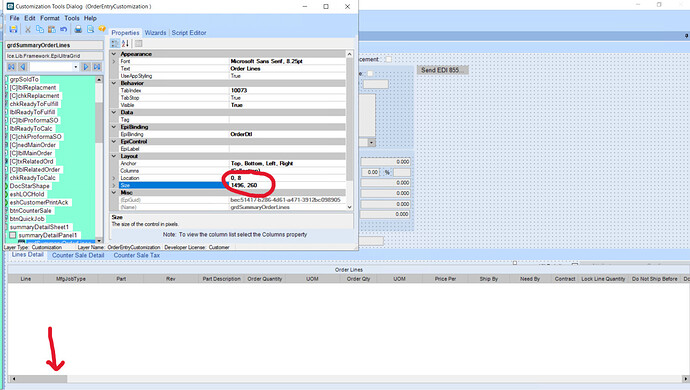Click the Anchor property value
The width and height of the screenshot is (690, 390).
click(287, 163)
